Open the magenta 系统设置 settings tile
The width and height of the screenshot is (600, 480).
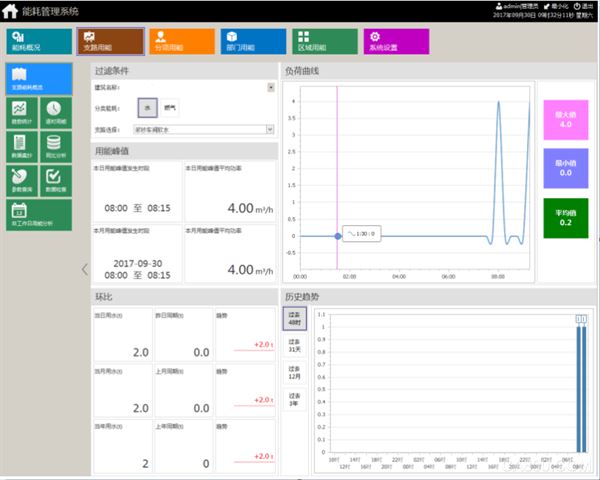point(396,41)
